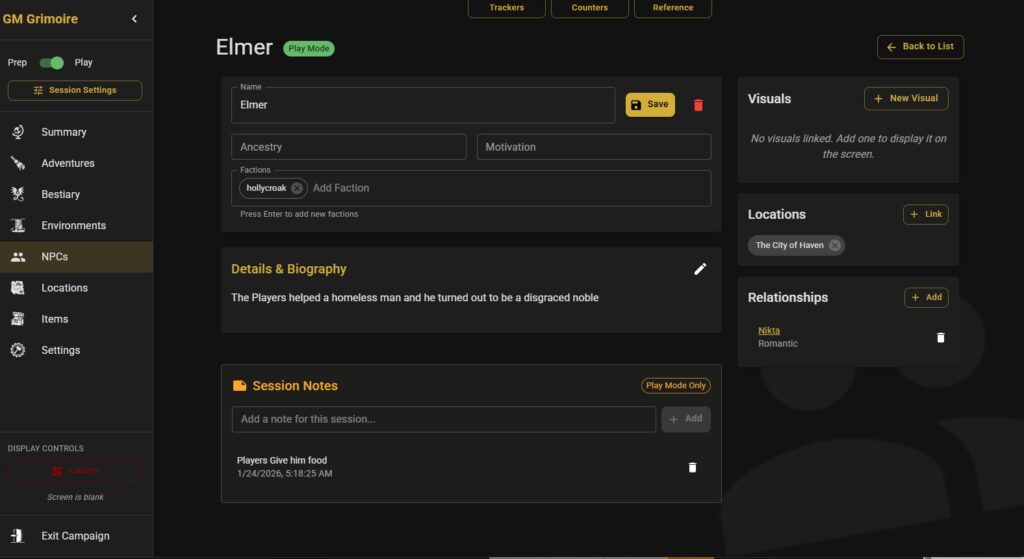Add a New Visual
This screenshot has width=1024, height=559.
[x=906, y=99]
